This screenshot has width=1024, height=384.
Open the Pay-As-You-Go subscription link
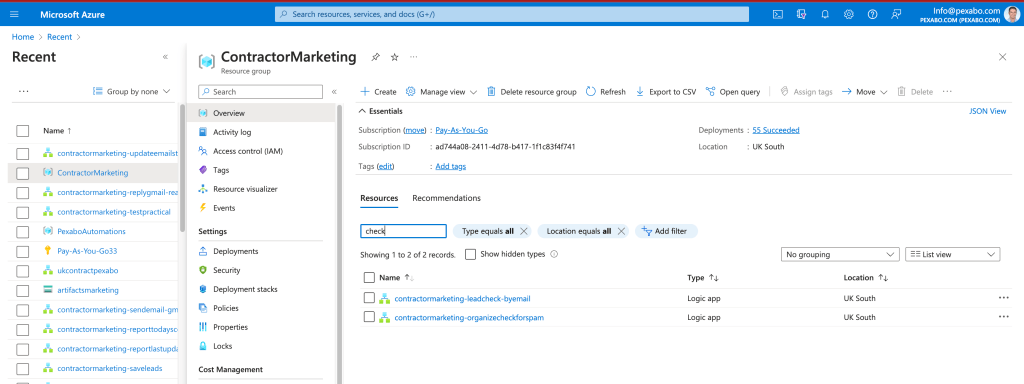pos(462,130)
